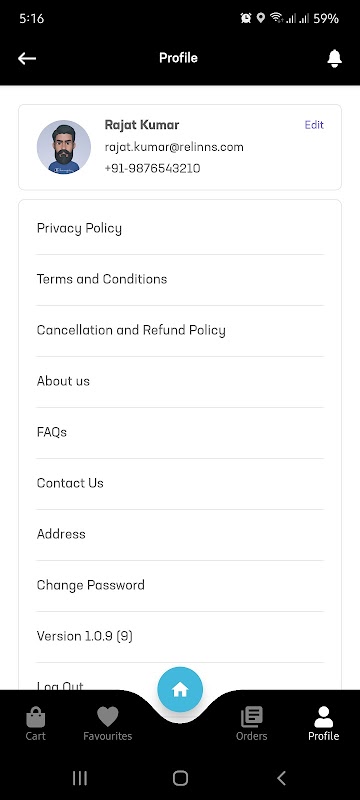The image size is (360, 800).
Task: Open Terms and Conditions
Action: click(x=180, y=280)
